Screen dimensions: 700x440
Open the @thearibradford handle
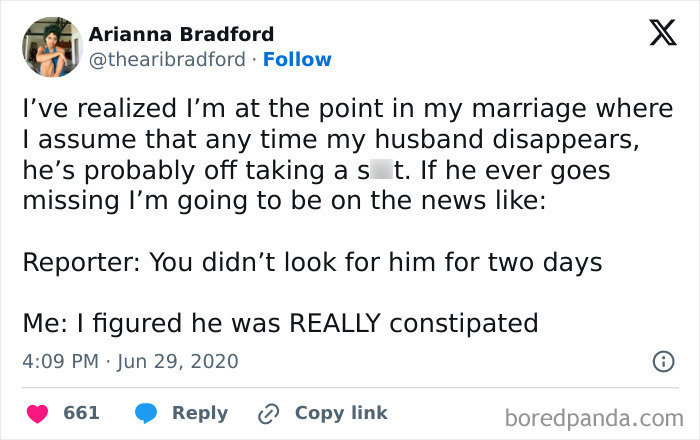(x=167, y=60)
